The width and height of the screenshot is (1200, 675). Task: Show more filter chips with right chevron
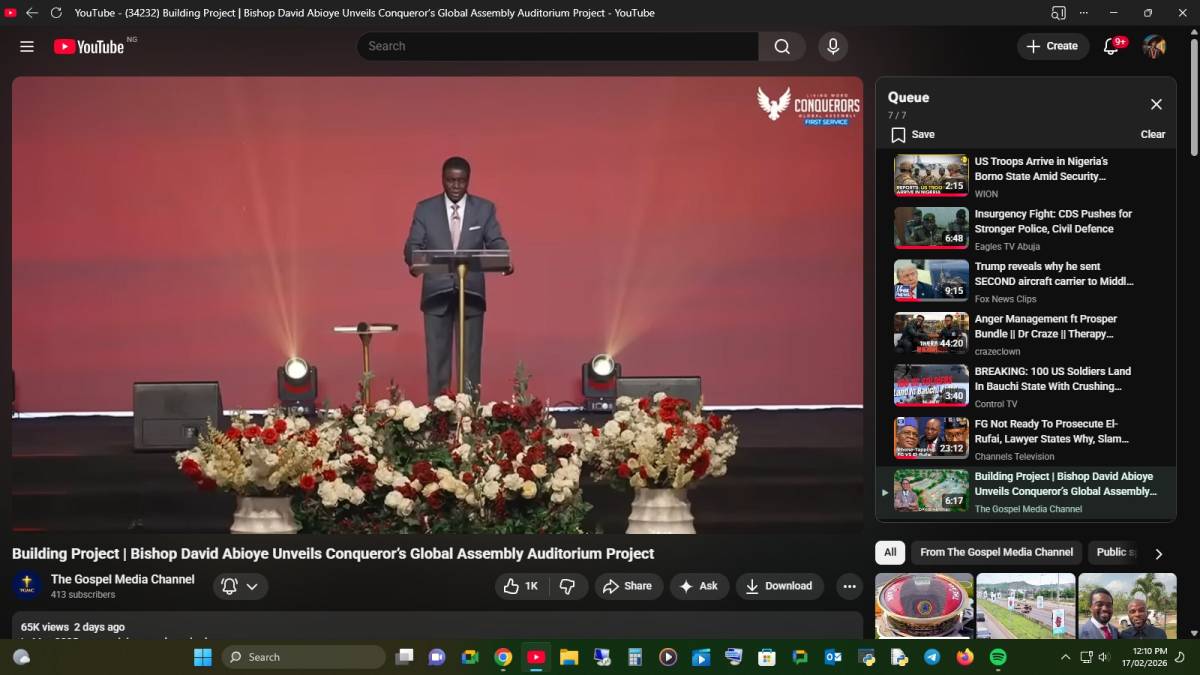tap(1159, 553)
